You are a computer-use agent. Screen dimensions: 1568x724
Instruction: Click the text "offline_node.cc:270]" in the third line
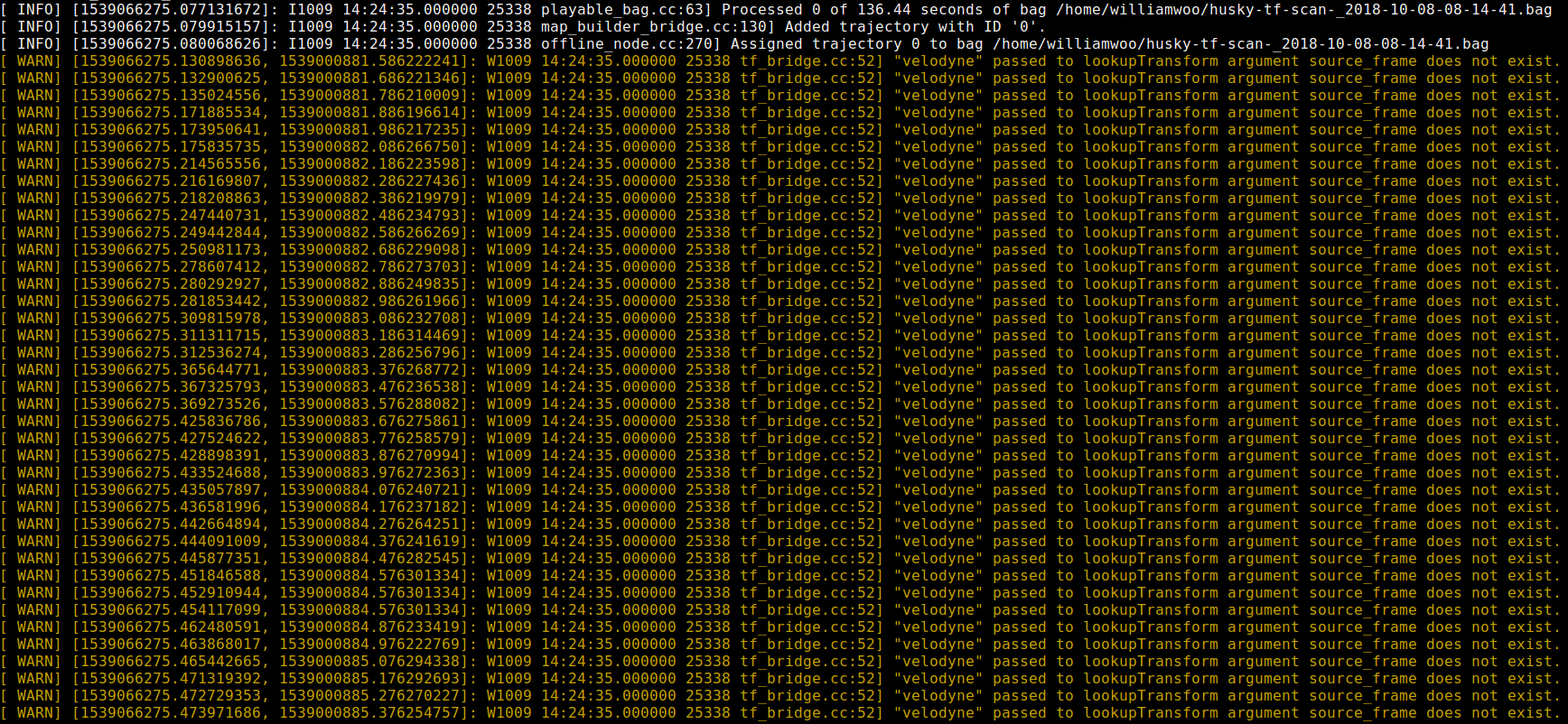click(x=630, y=43)
